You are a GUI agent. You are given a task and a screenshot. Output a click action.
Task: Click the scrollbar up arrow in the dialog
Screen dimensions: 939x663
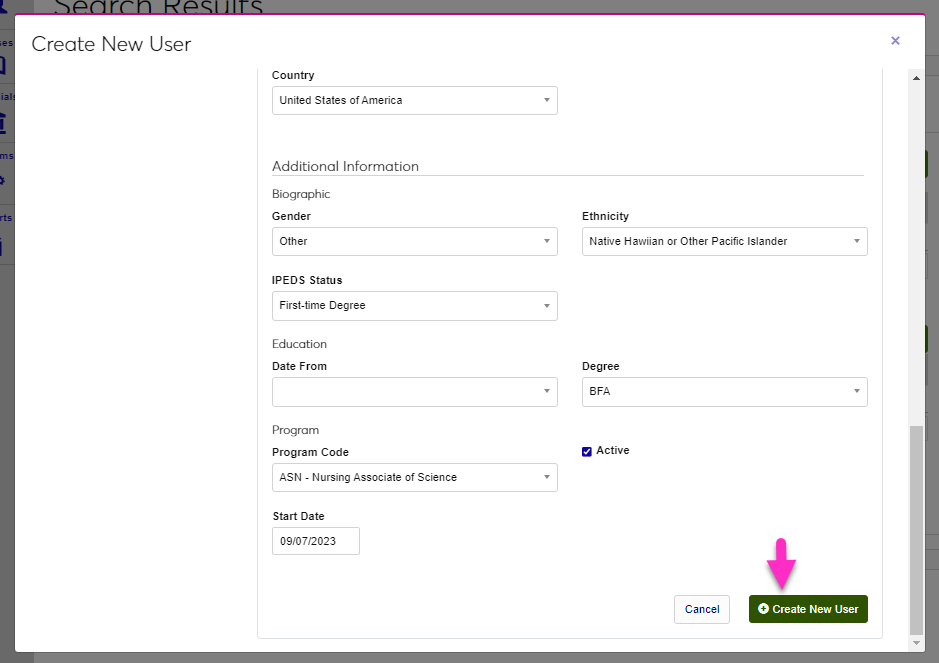916,78
